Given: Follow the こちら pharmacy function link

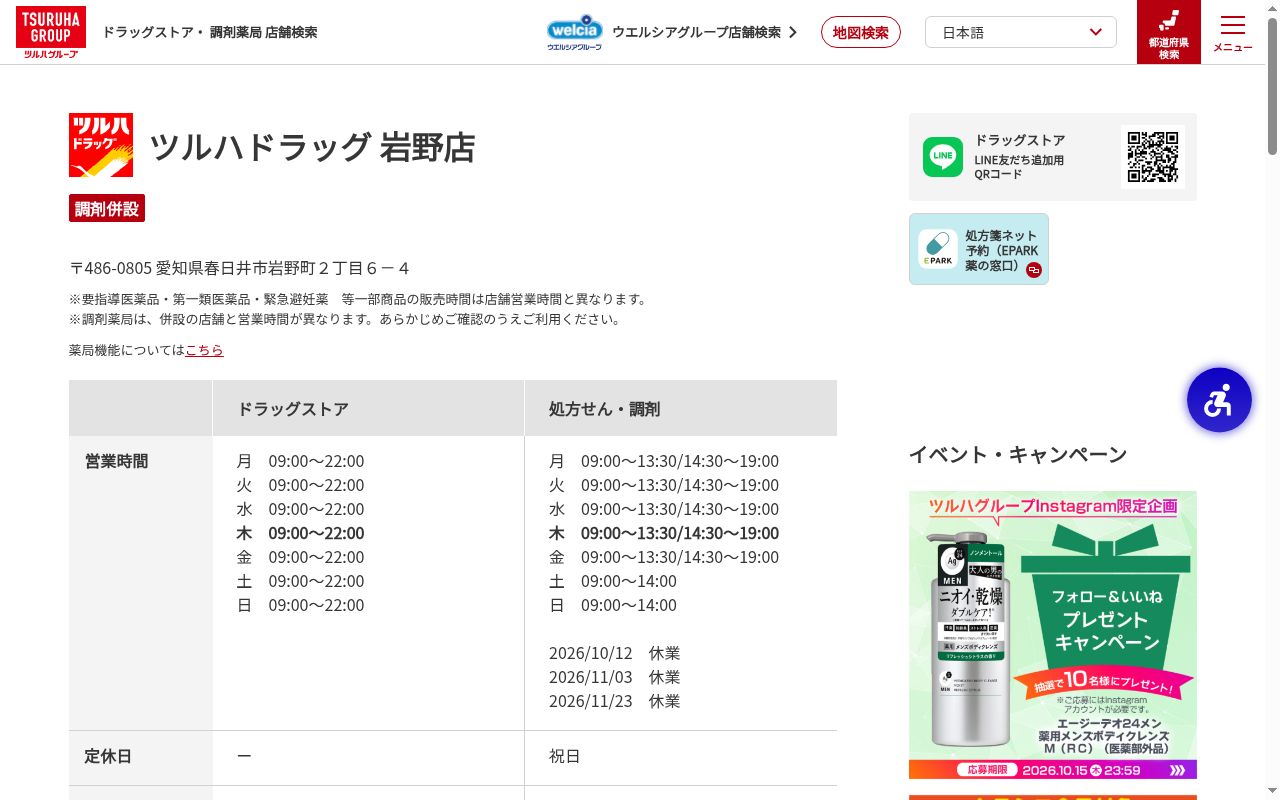Looking at the screenshot, I should (x=204, y=350).
